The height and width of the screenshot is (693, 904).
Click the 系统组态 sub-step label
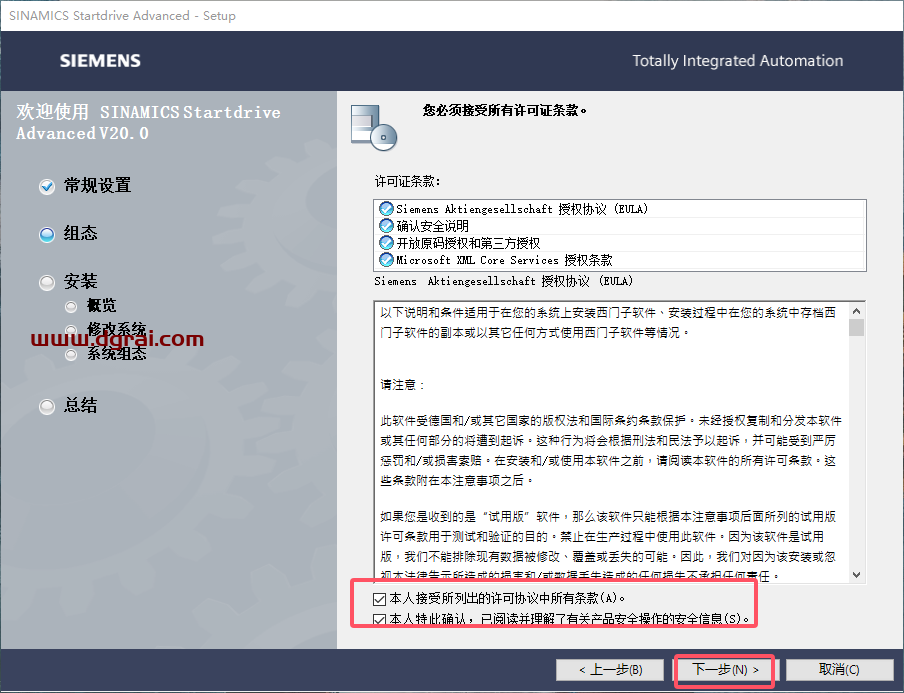click(x=117, y=353)
